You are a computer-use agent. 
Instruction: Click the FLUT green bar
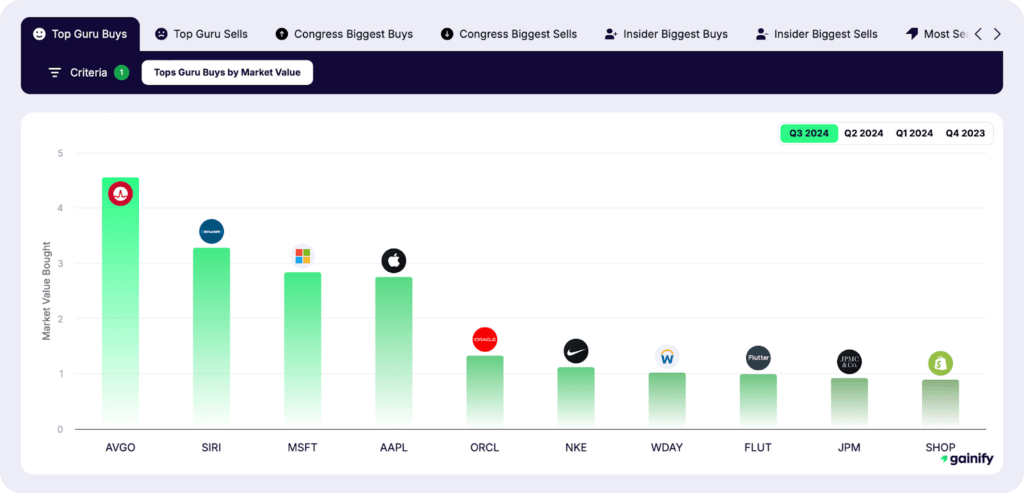click(758, 402)
